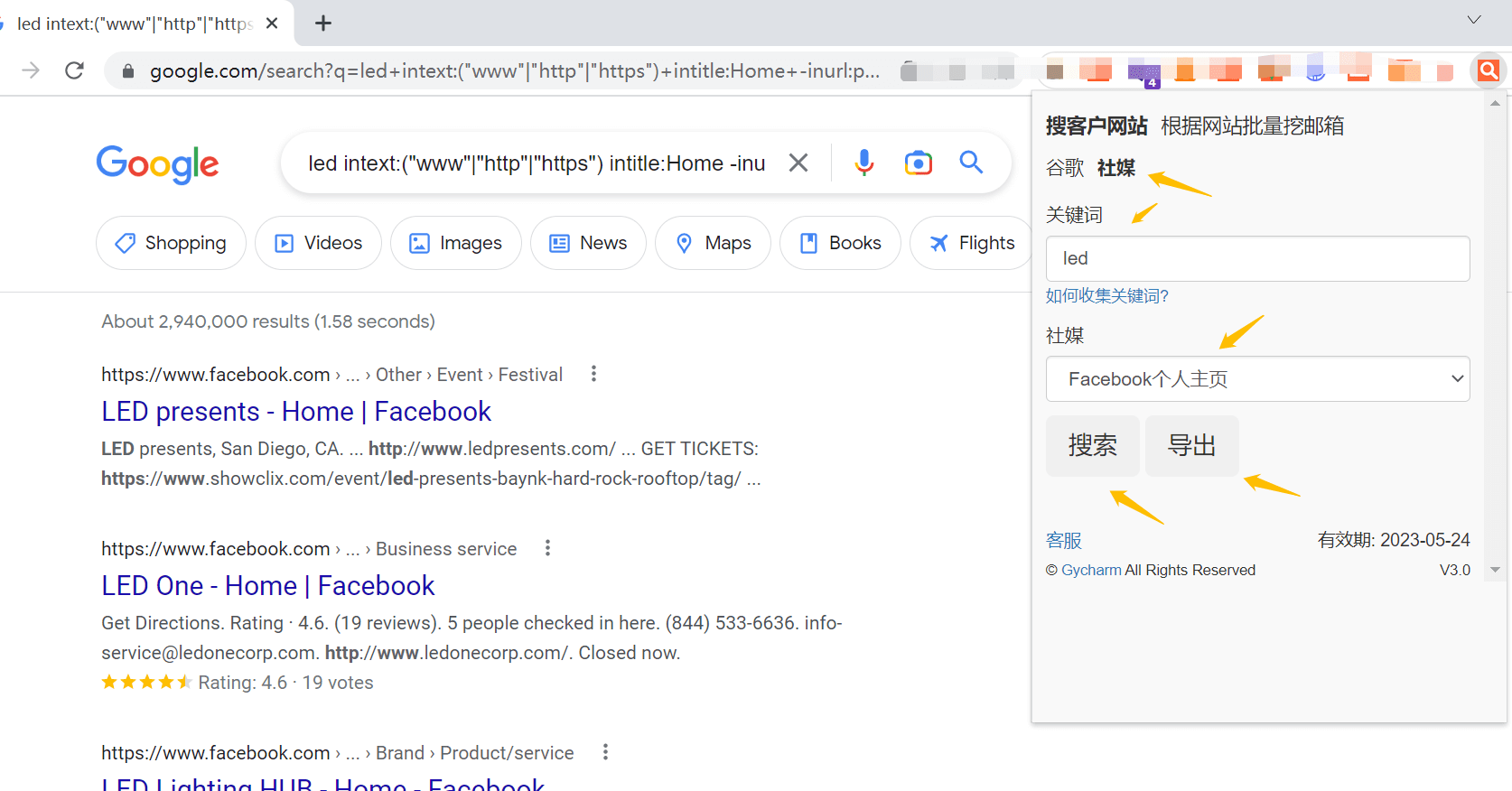1512x791 pixels.
Task: Close the led intext browser tab
Action: pyautogui.click(x=272, y=23)
